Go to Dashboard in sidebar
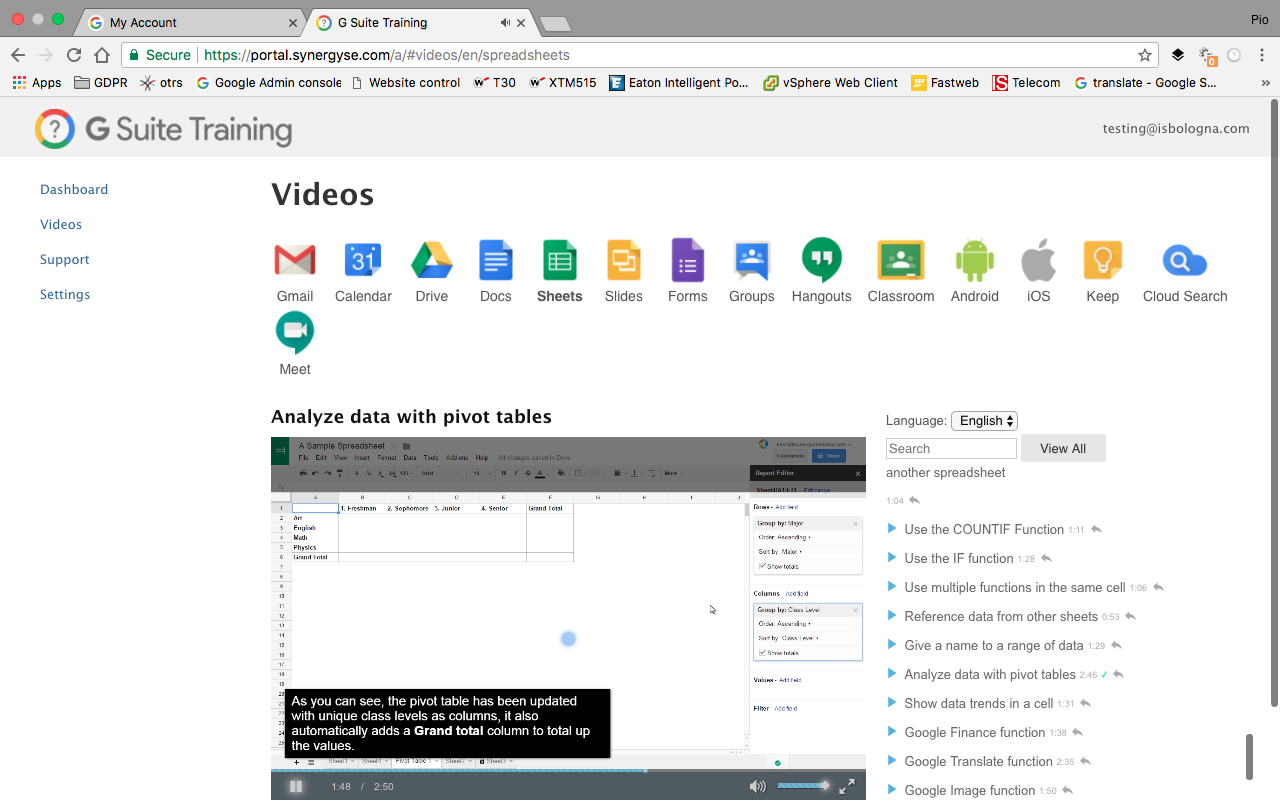Image resolution: width=1280 pixels, height=800 pixels. 74,189
